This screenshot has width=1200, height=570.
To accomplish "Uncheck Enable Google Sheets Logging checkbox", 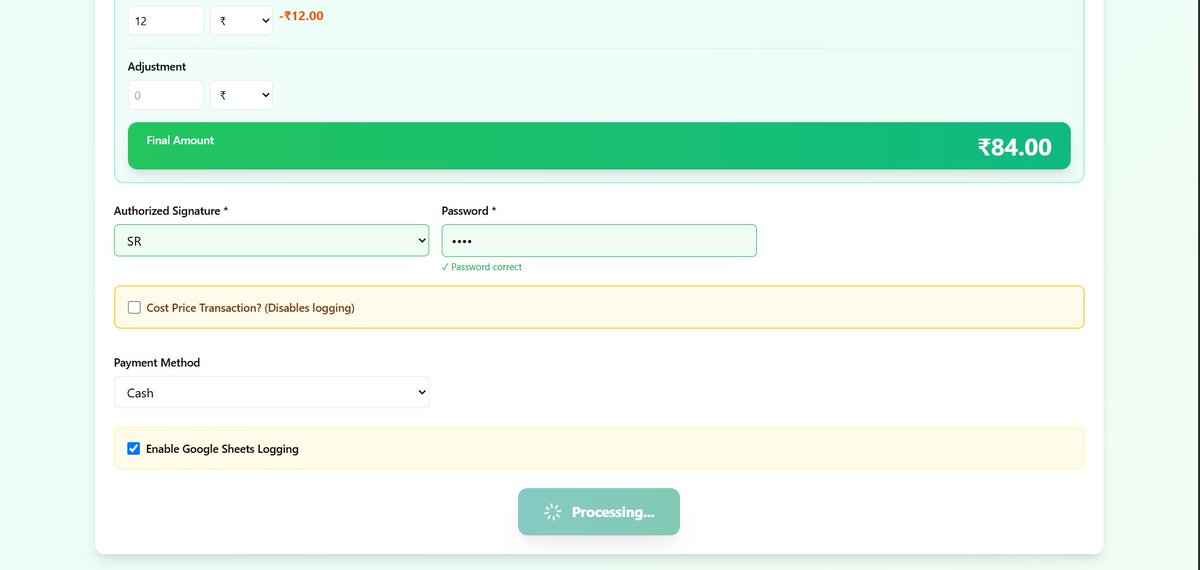I will click(134, 449).
